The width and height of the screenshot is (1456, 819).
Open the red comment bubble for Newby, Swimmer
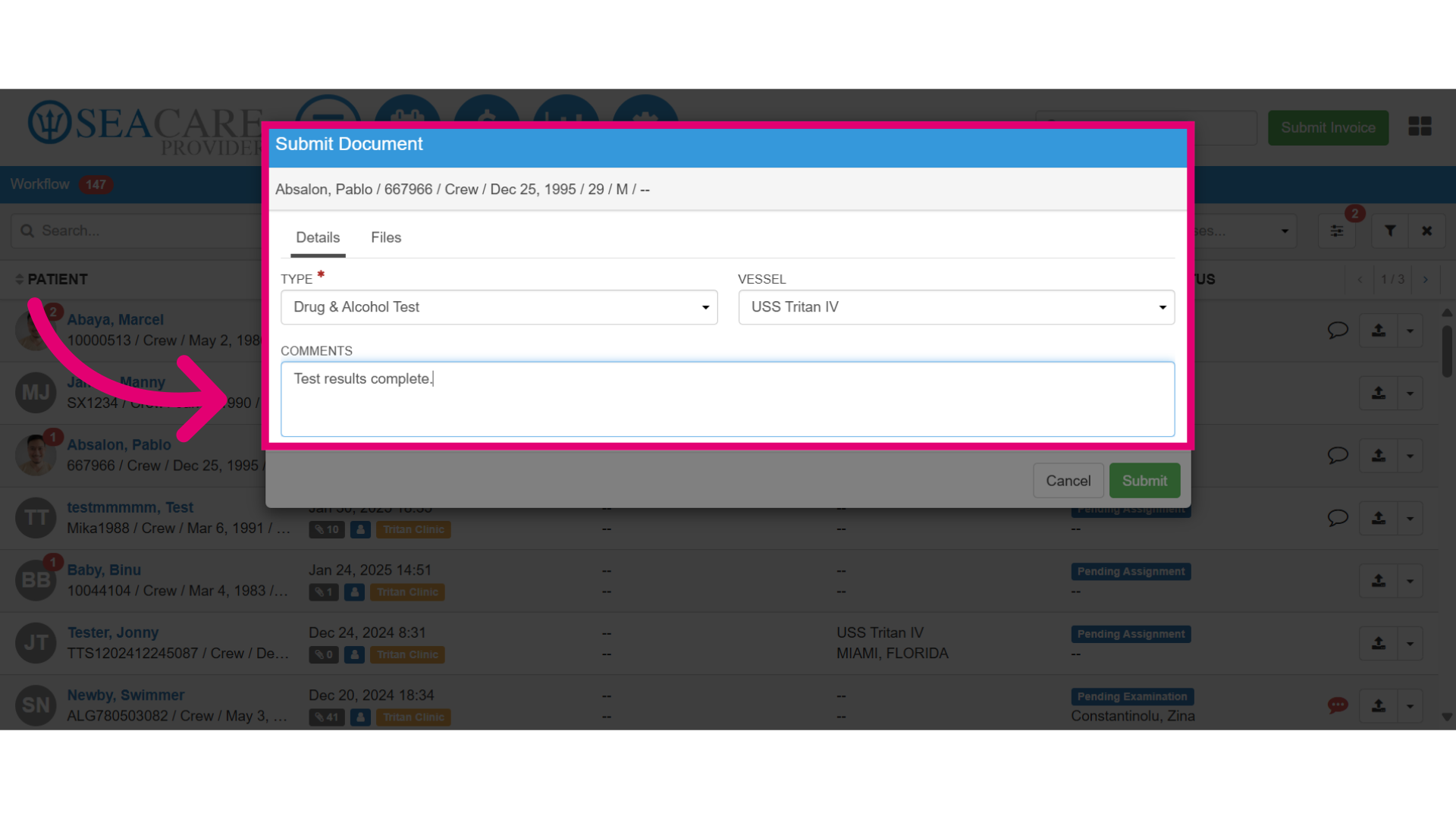tap(1338, 705)
